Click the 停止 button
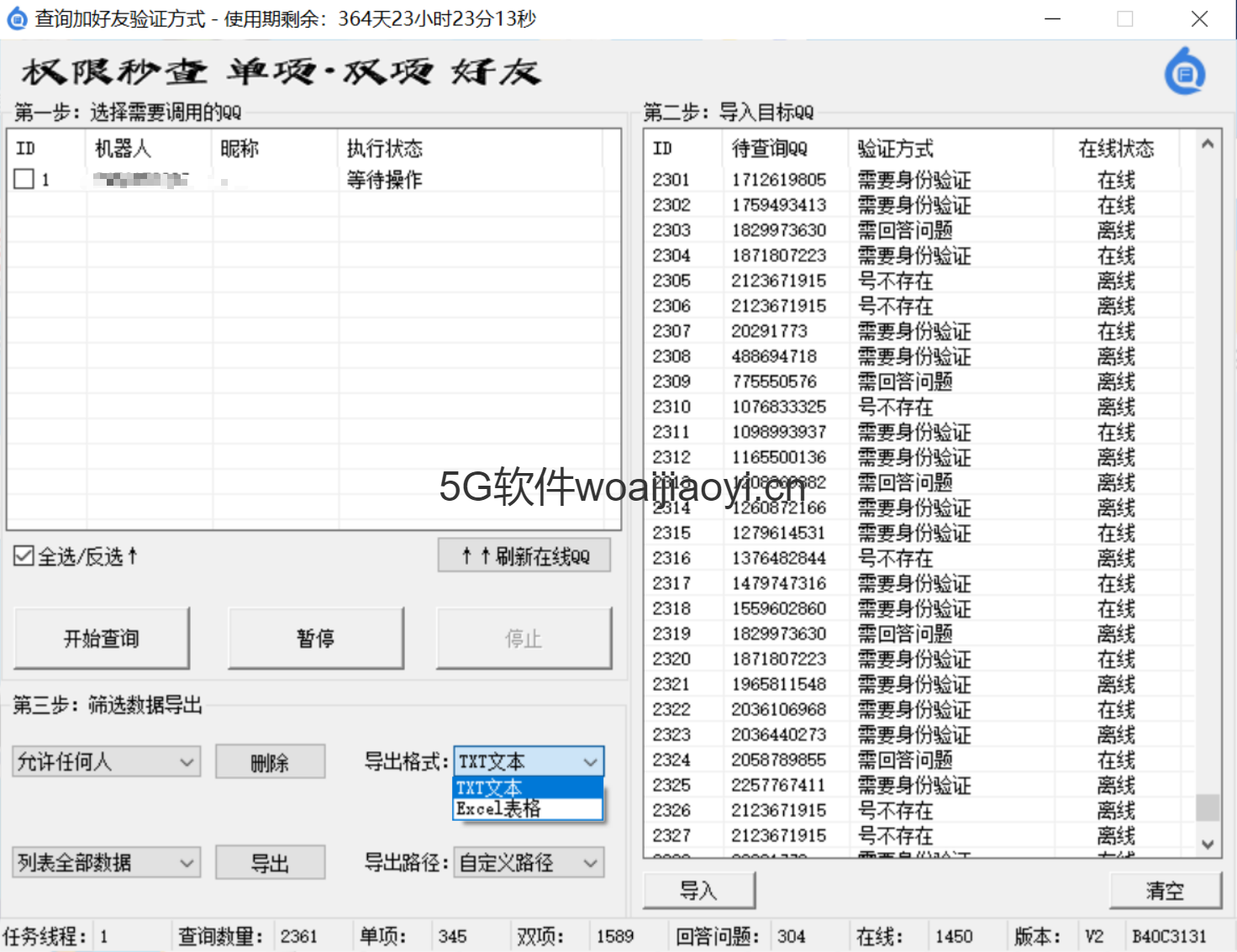1237x952 pixels. [524, 639]
